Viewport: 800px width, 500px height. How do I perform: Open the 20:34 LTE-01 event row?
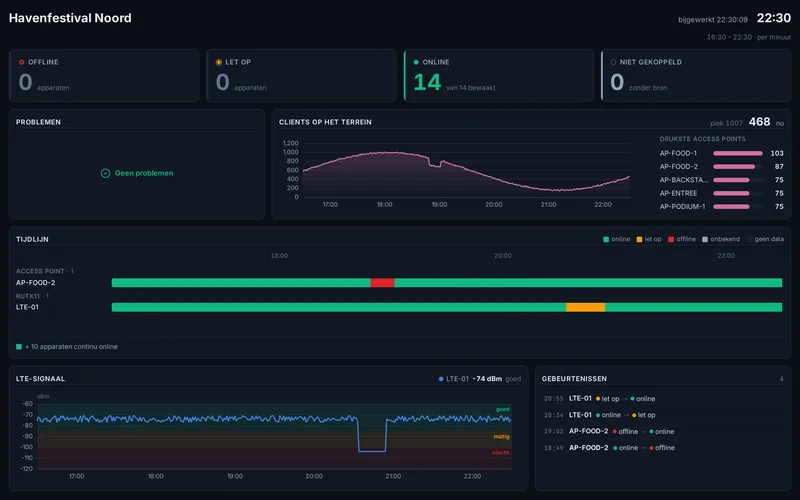[x=663, y=415]
